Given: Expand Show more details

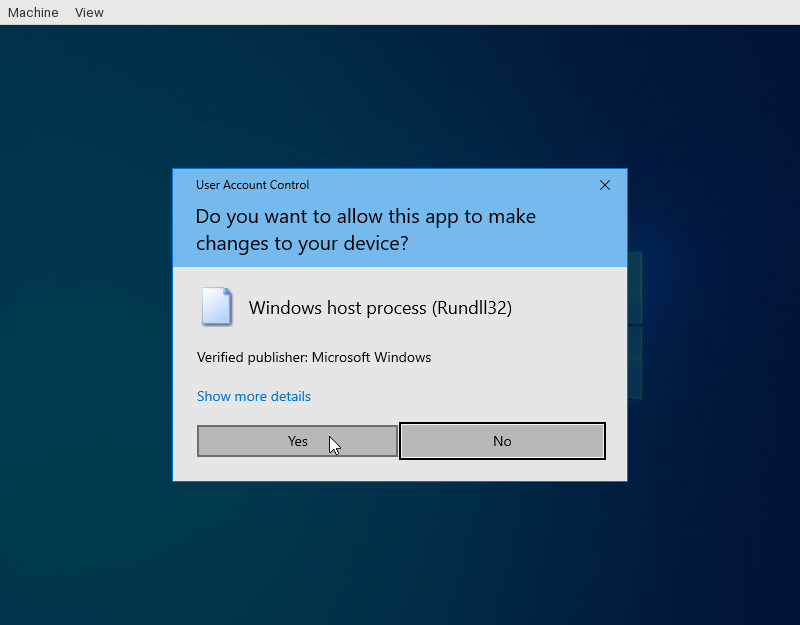Looking at the screenshot, I should tap(254, 396).
